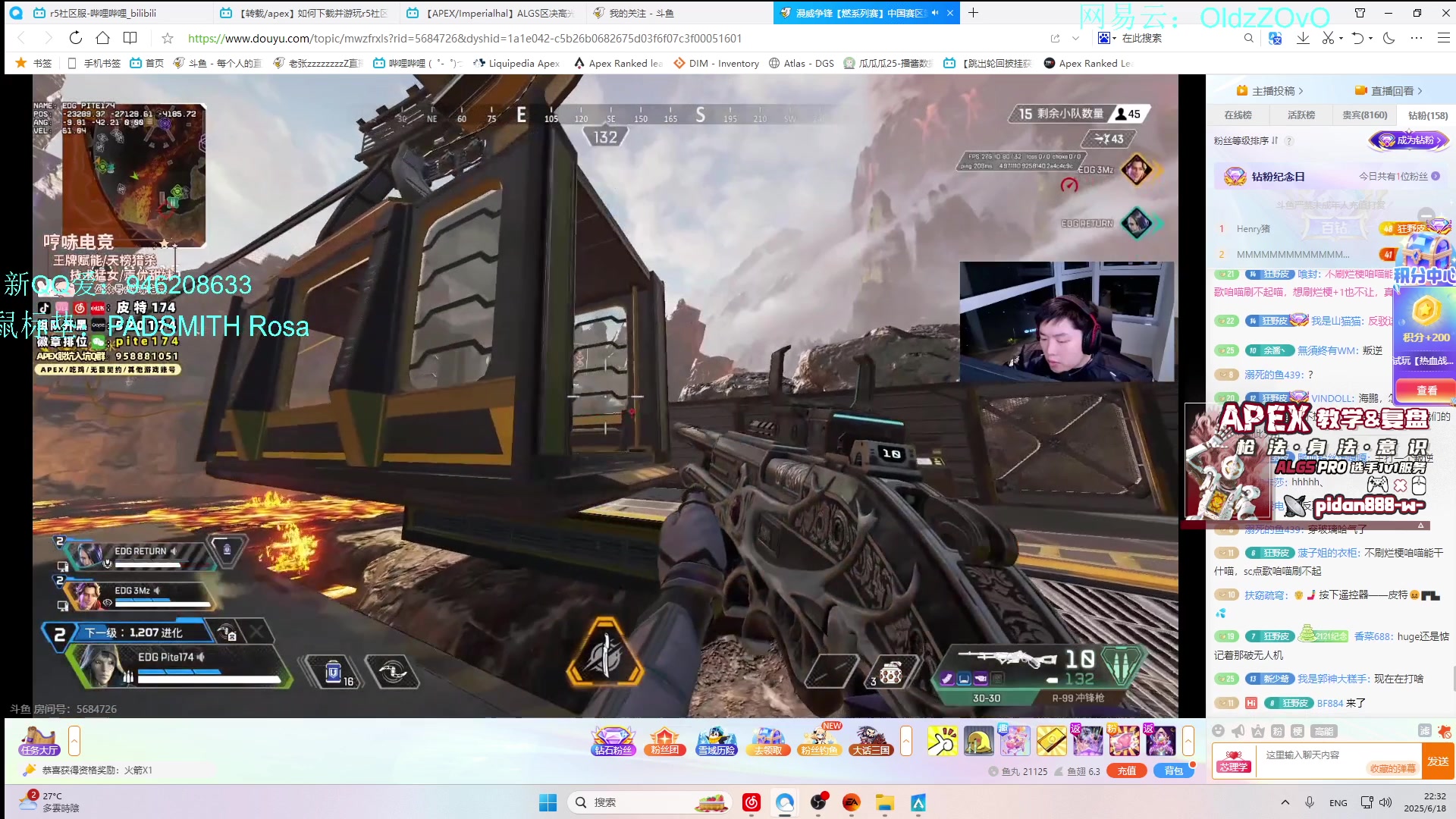Open a new tab with the plus button
Screen dimensions: 1456x819
coord(973,13)
